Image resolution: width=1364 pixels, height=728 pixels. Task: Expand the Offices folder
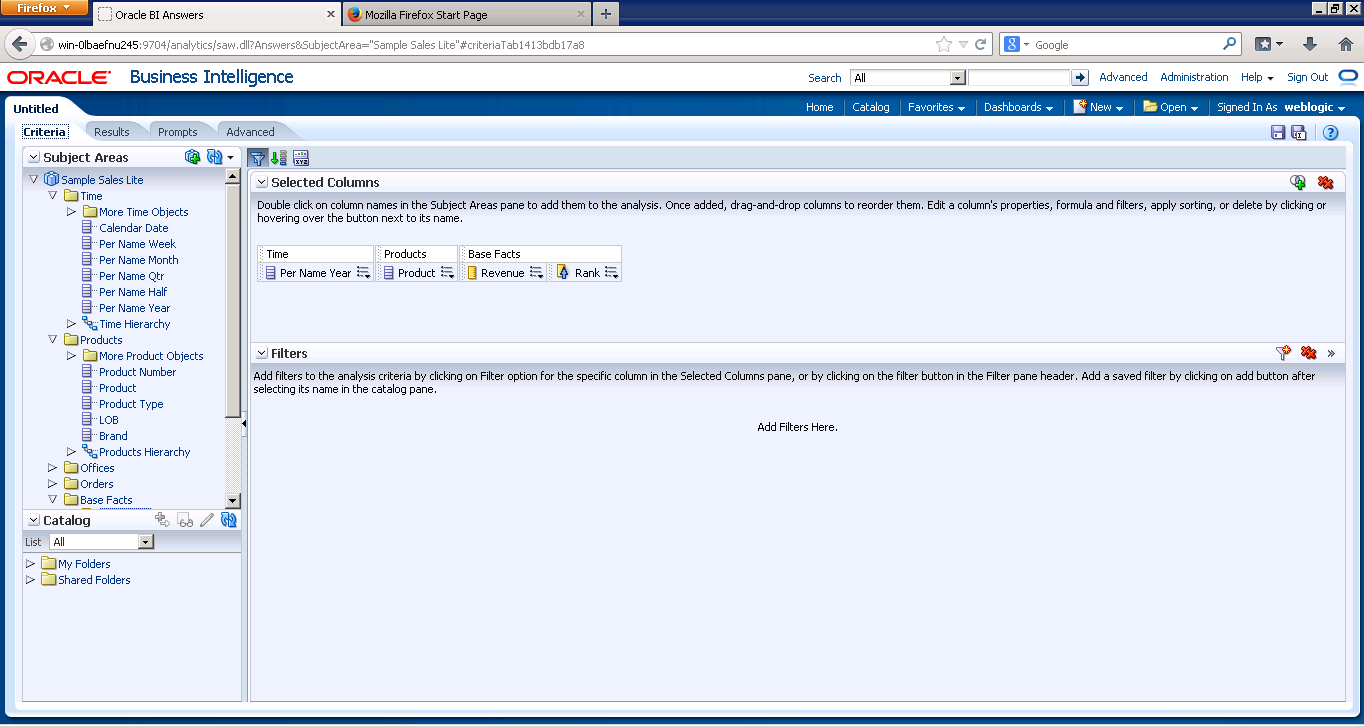coord(52,467)
